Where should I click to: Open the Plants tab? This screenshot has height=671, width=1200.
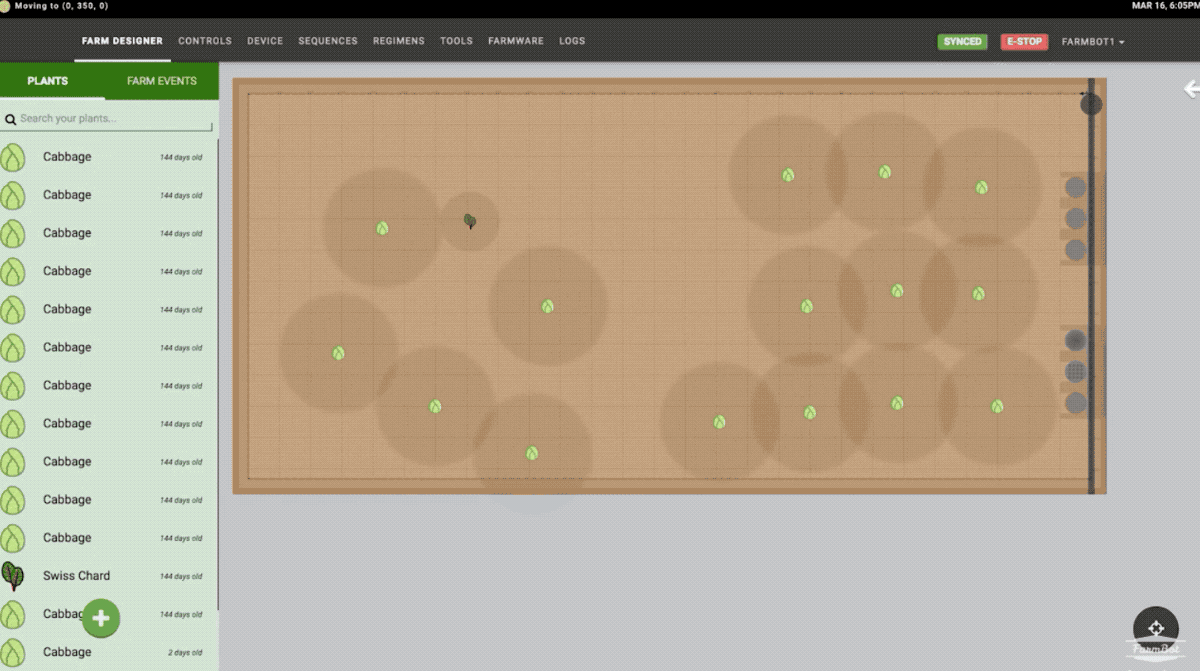coord(48,81)
